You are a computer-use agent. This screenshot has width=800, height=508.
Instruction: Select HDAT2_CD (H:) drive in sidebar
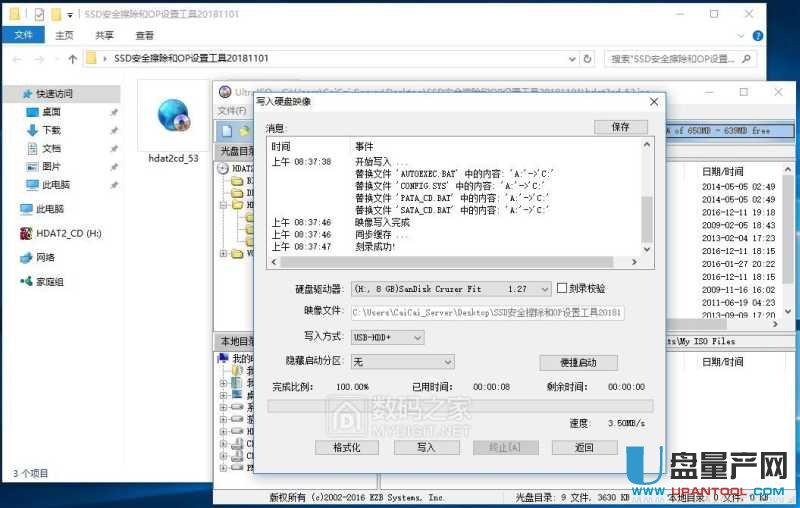click(60, 233)
